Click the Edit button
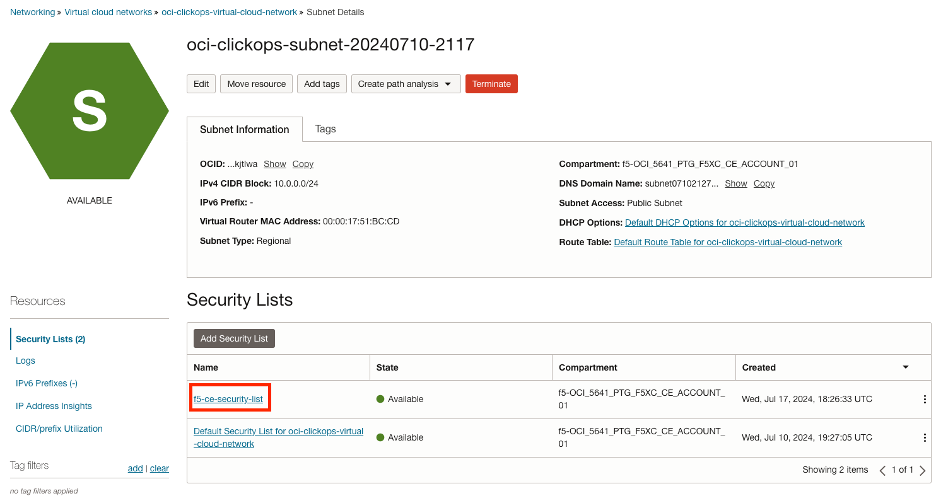936x496 pixels. (201, 84)
